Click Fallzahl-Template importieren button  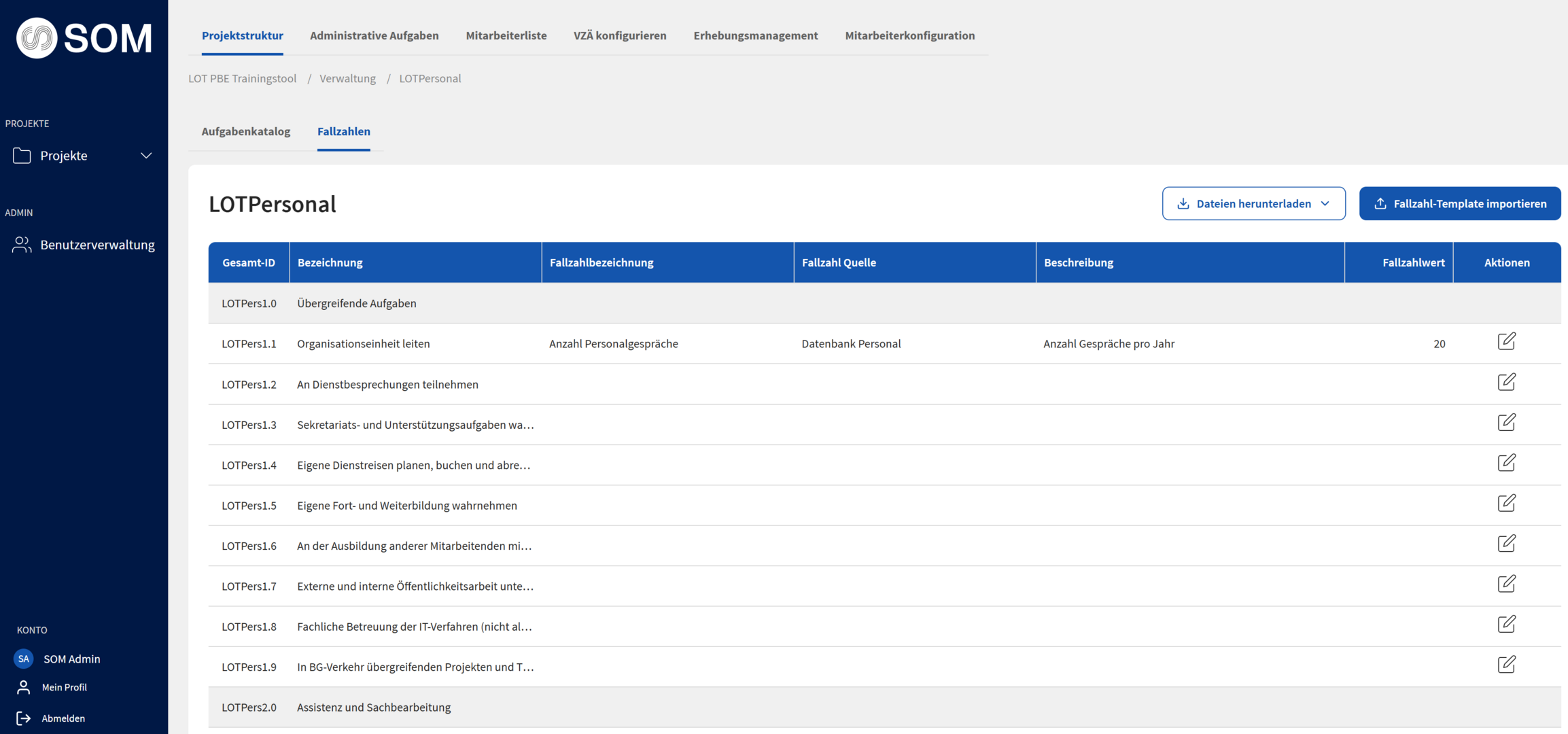pos(1459,204)
